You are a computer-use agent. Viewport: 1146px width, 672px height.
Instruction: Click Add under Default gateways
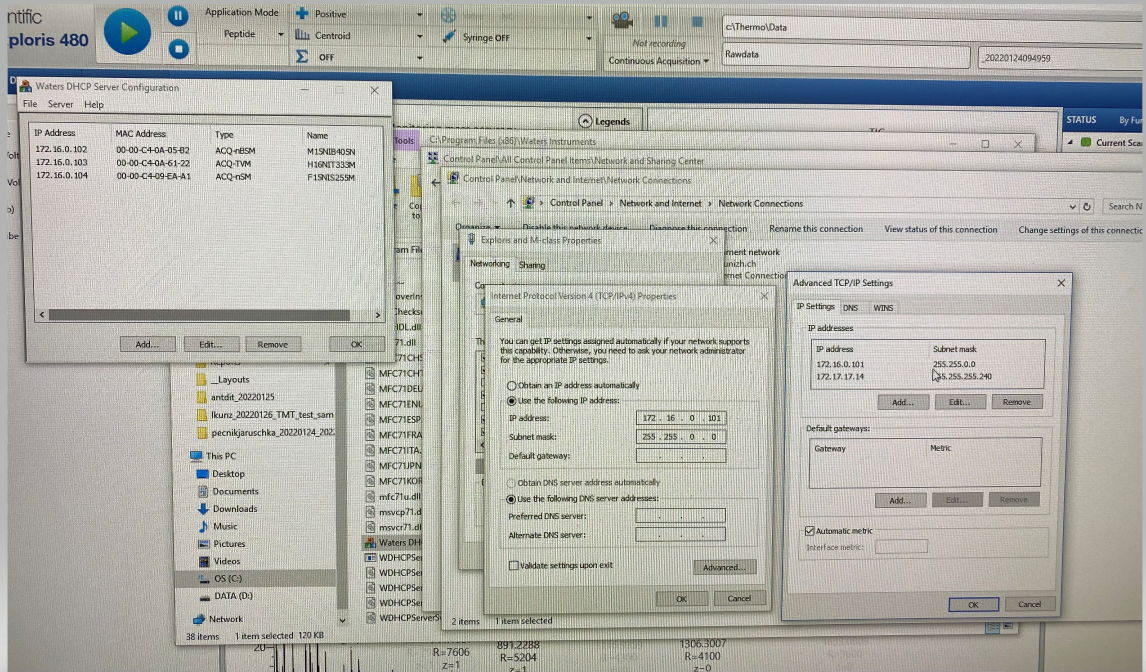[x=900, y=501]
